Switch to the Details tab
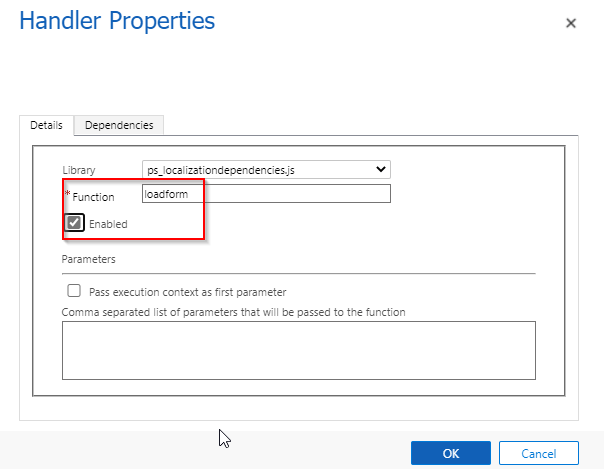The width and height of the screenshot is (604, 469). [x=46, y=126]
